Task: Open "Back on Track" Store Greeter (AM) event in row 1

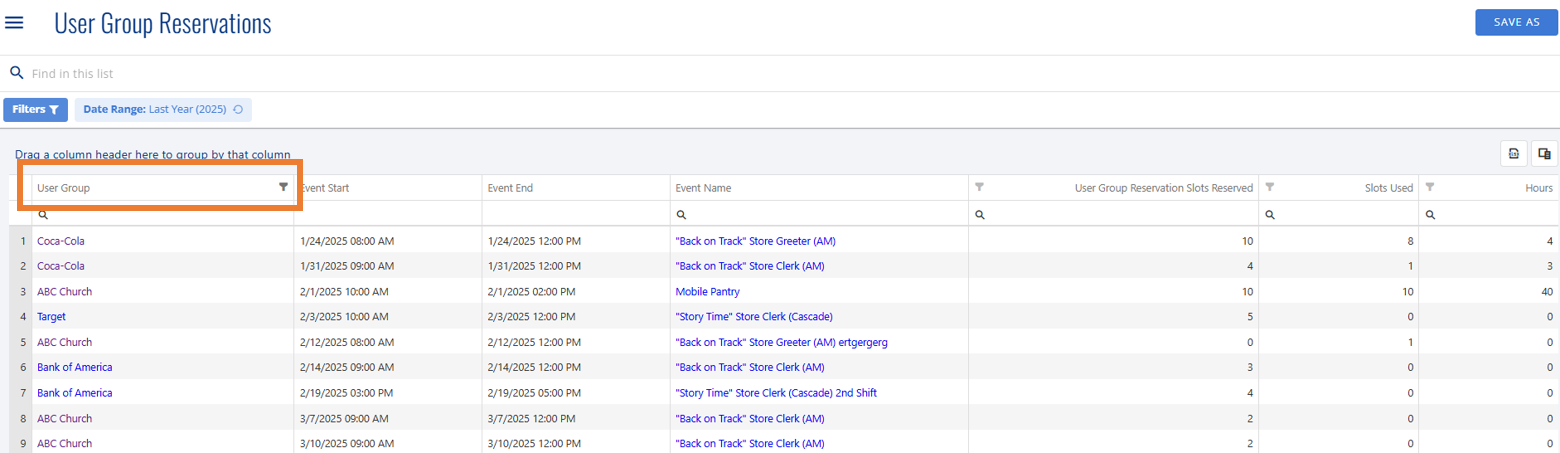Action: [x=756, y=241]
